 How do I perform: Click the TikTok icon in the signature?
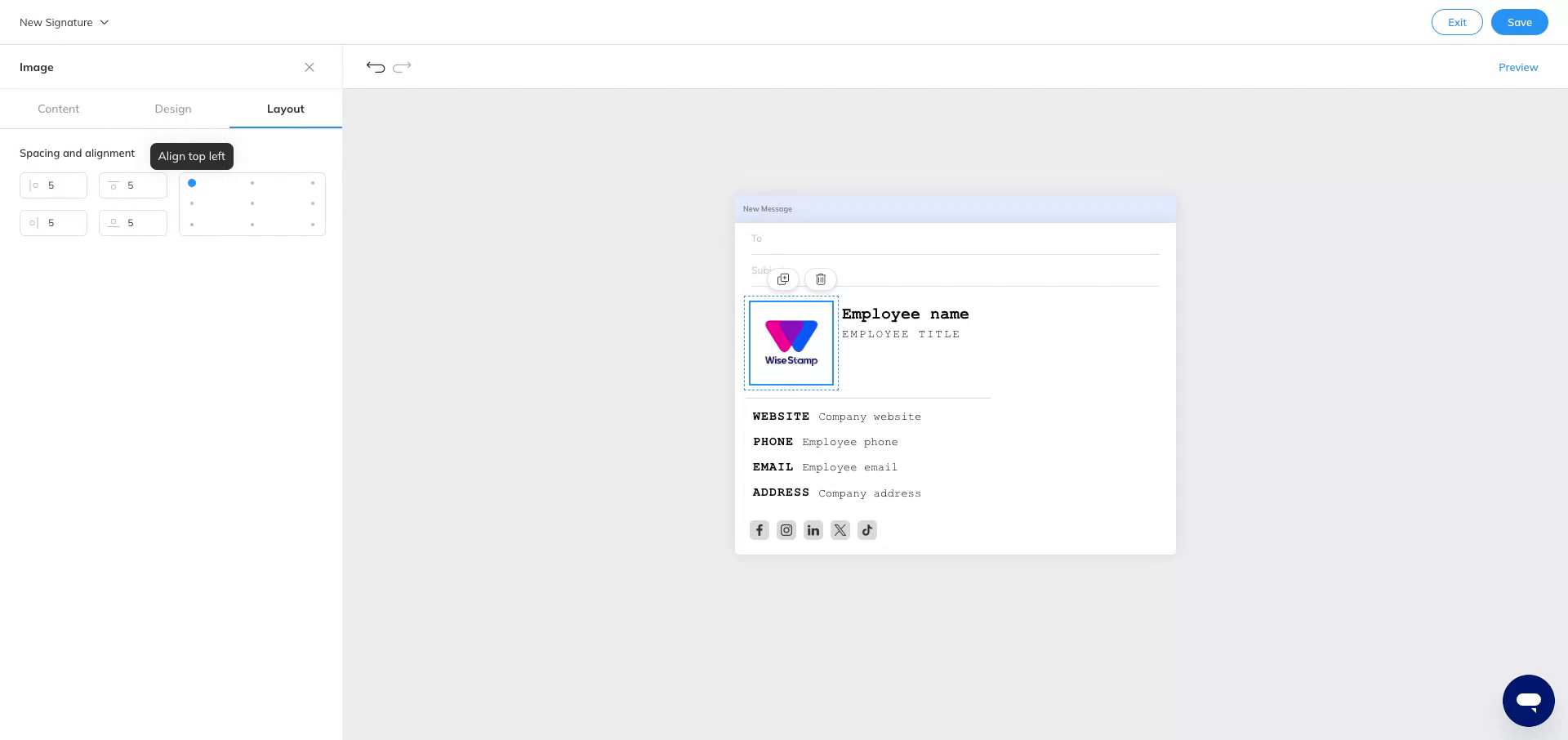click(x=866, y=530)
